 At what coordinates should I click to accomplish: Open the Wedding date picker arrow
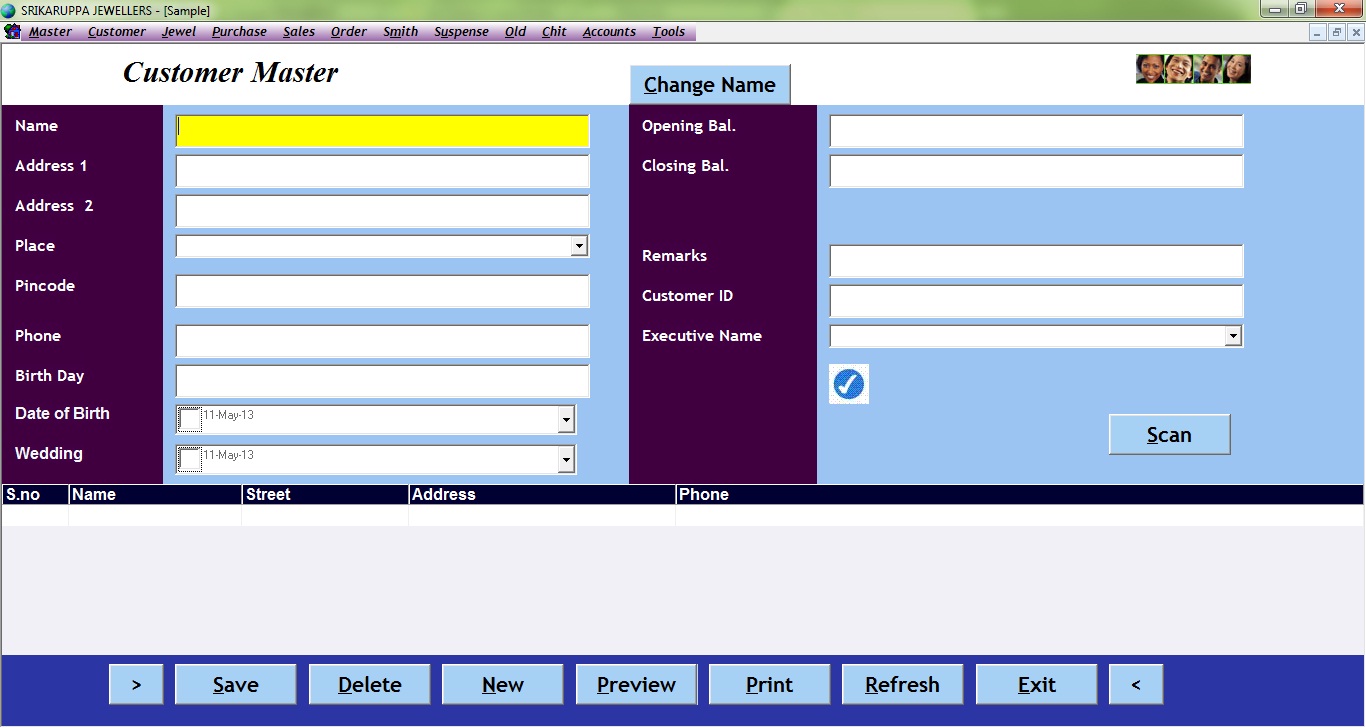[566, 460]
